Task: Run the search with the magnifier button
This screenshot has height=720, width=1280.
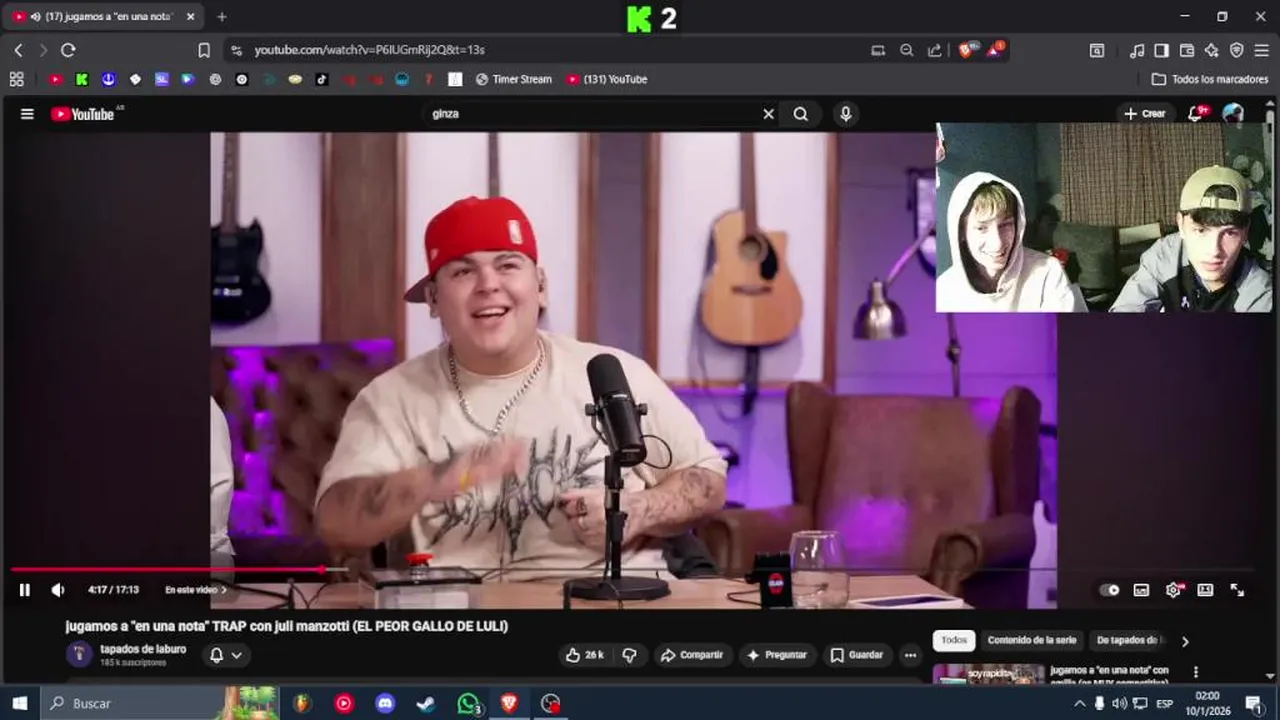Action: pyautogui.click(x=801, y=114)
